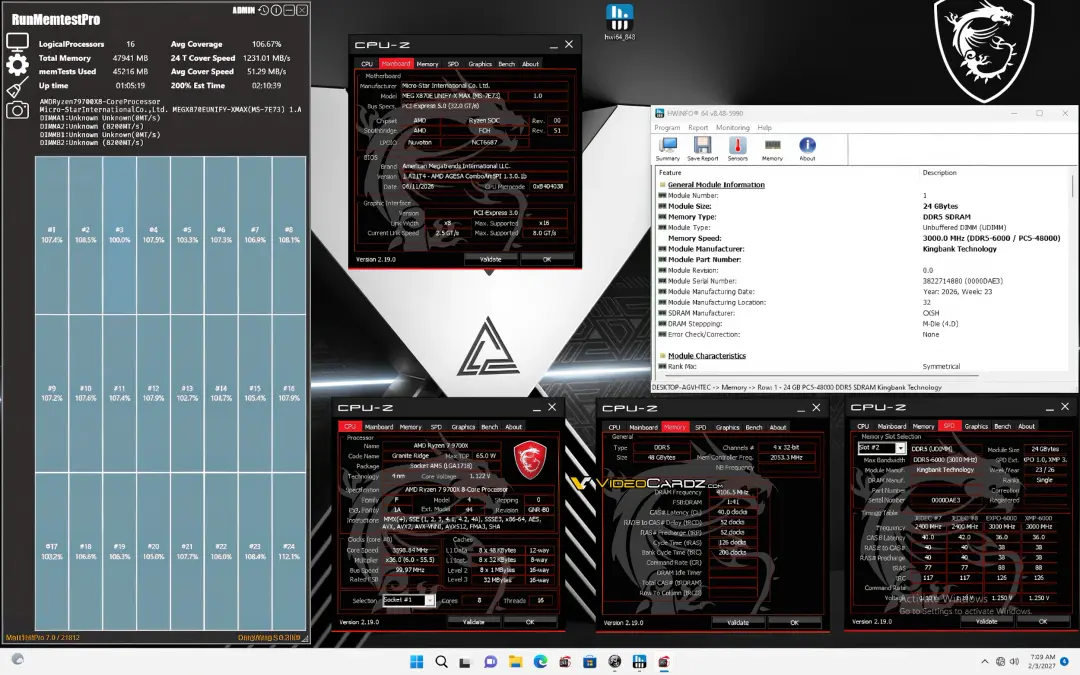Open the Help menu in HWiNFO

pyautogui.click(x=765, y=127)
